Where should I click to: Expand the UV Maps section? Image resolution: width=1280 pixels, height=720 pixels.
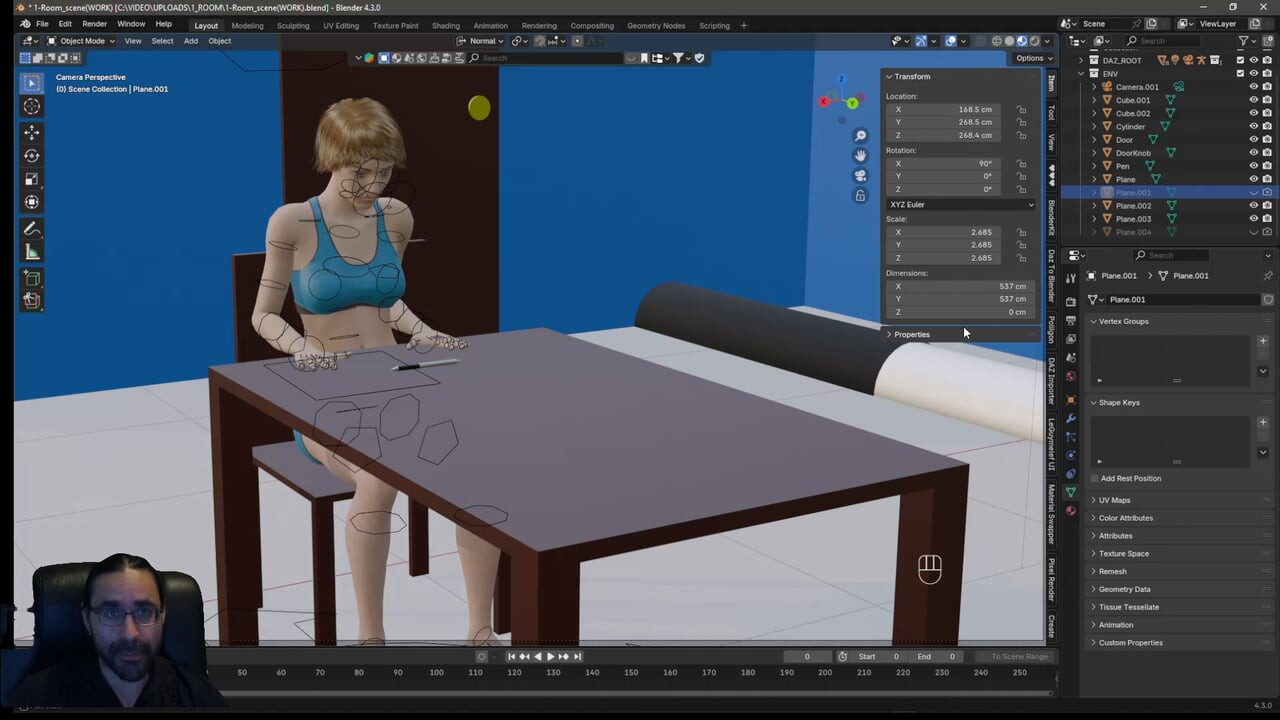tap(1114, 500)
